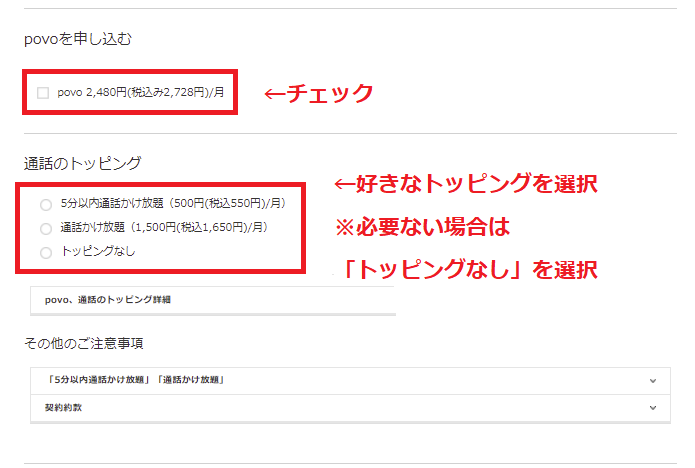Click the 5分以内通話かけ放題 (500円) option label
This screenshot has width=695, height=468.
172,203
